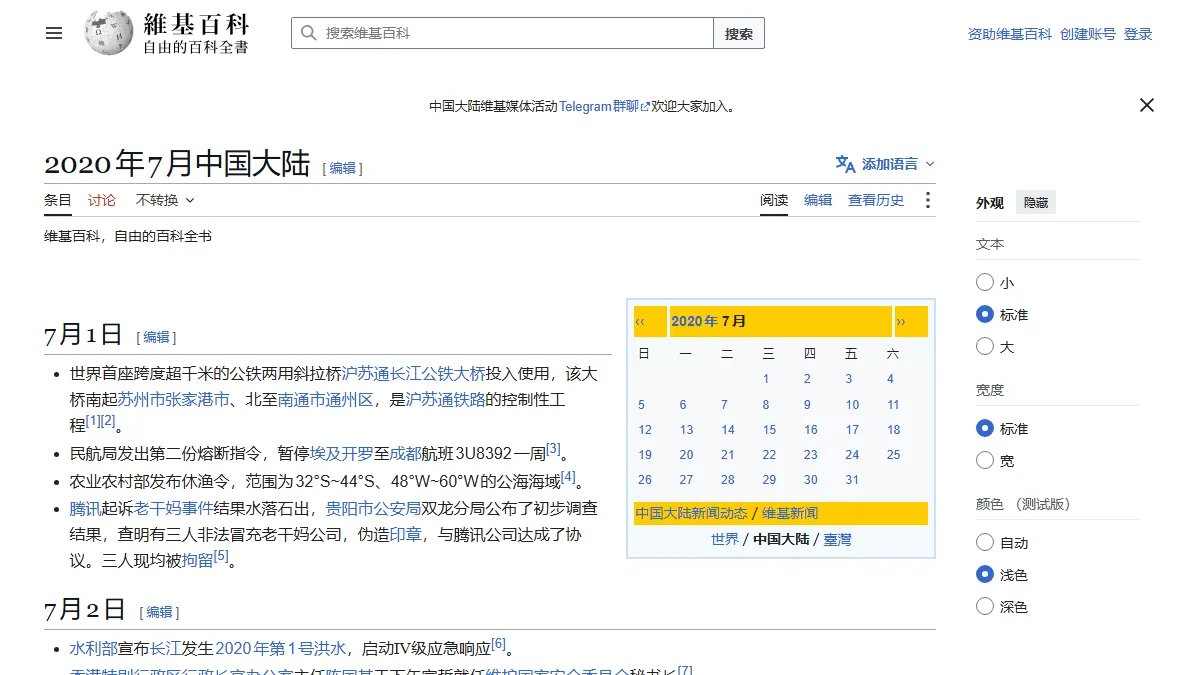This screenshot has width=1200, height=675.
Task: Open the 编辑 tab next to 阅读
Action: (818, 200)
